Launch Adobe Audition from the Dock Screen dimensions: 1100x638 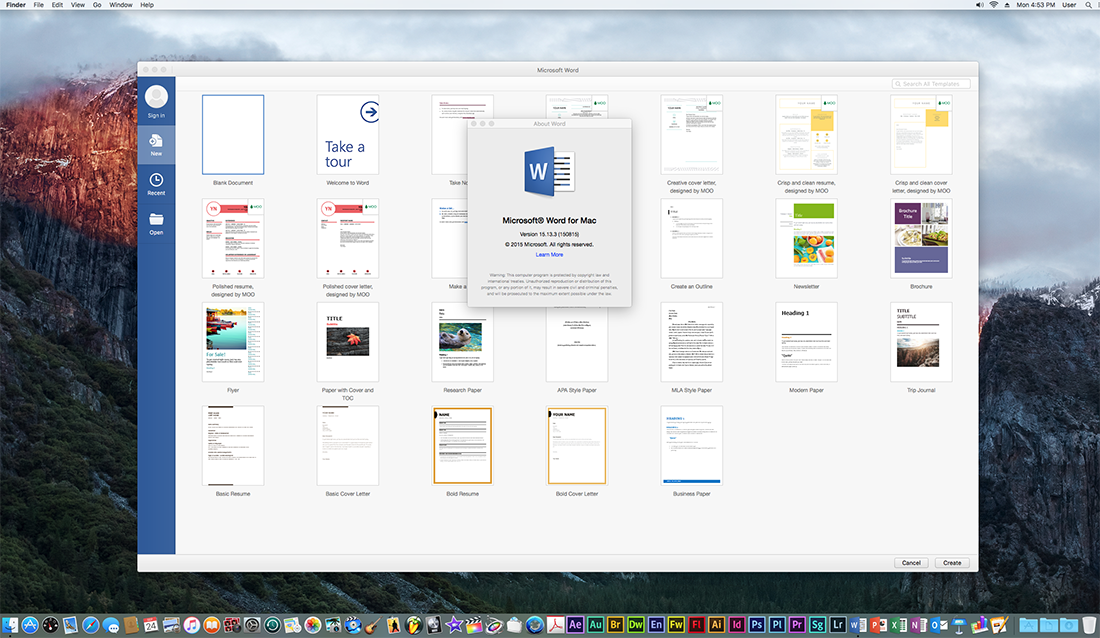coord(596,625)
